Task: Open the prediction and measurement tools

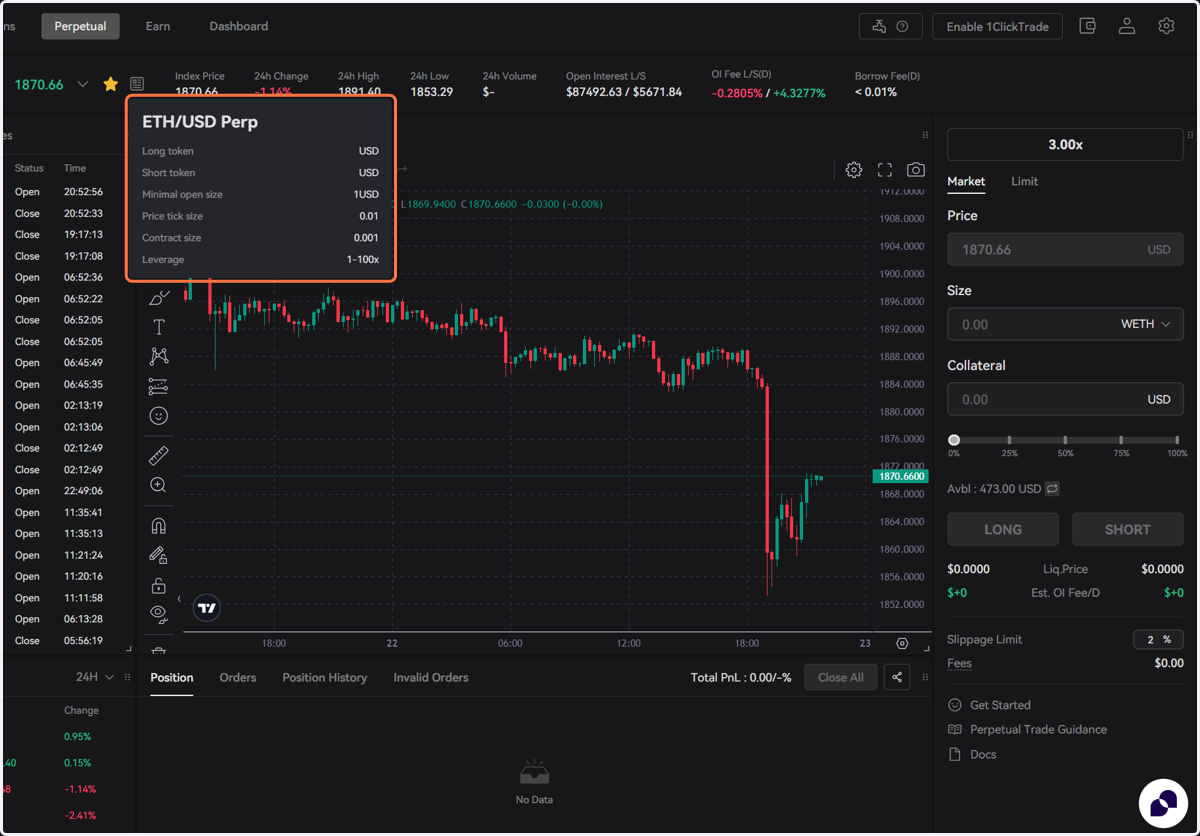Action: click(x=159, y=386)
